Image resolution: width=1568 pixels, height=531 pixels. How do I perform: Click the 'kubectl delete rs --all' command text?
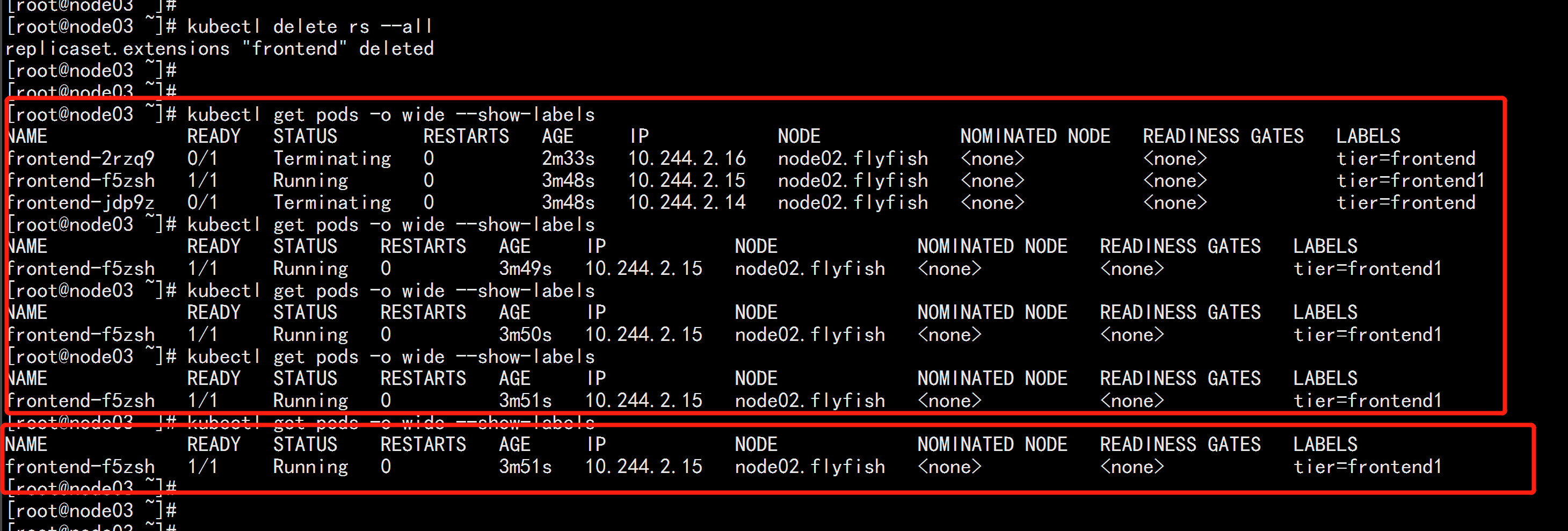tap(310, 27)
